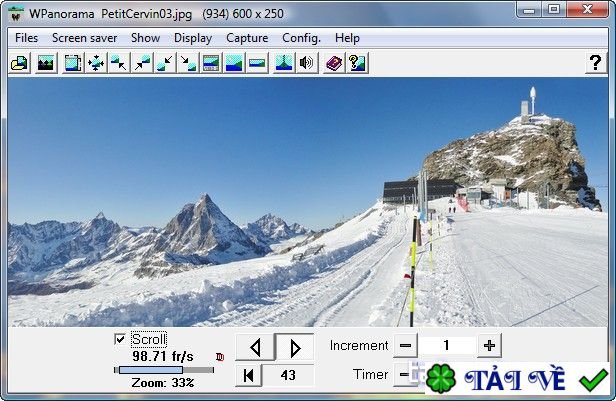Click the Timer minus button
This screenshot has width=616, height=401.
[x=403, y=375]
